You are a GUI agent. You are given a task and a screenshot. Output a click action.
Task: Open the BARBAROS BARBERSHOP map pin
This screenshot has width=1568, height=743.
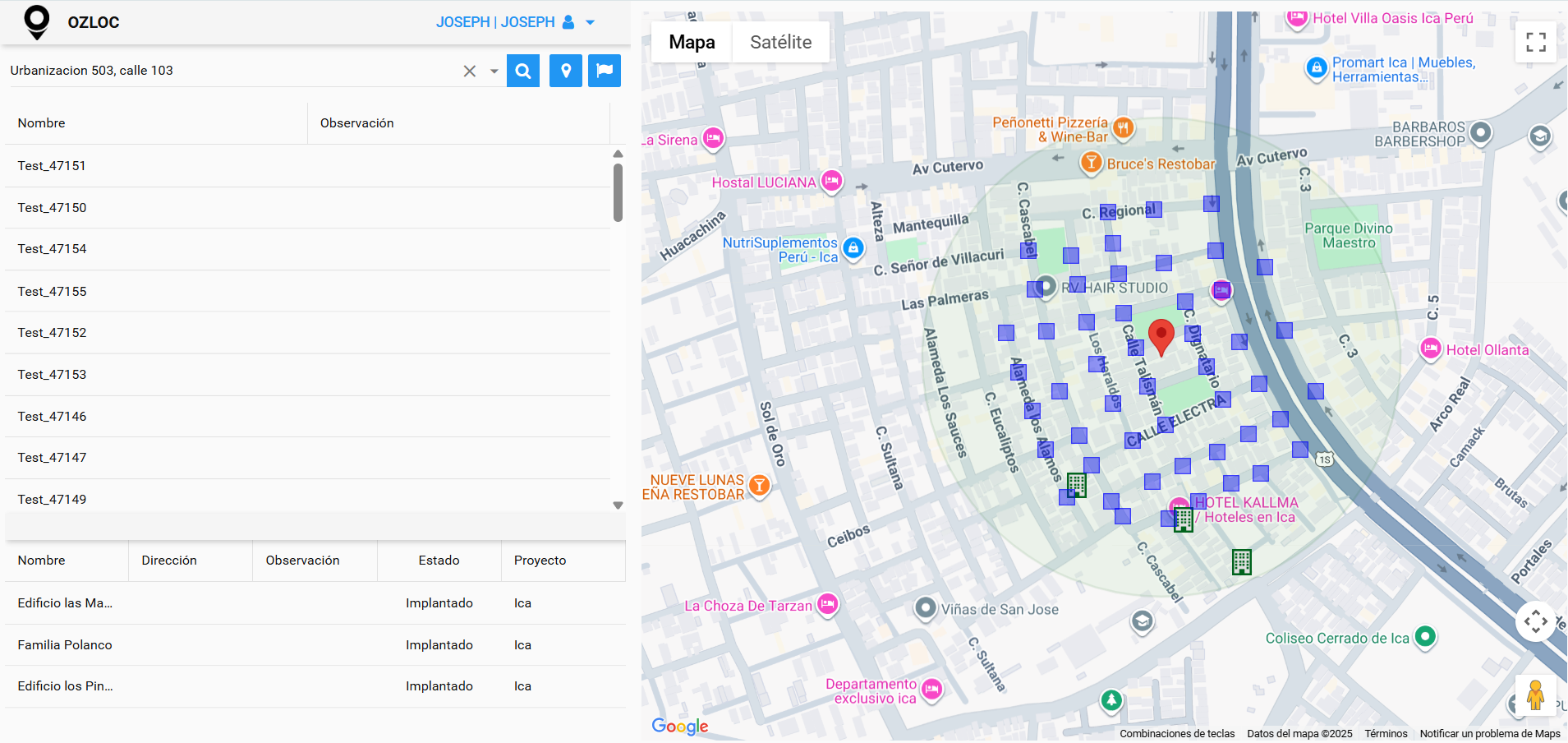[1480, 132]
